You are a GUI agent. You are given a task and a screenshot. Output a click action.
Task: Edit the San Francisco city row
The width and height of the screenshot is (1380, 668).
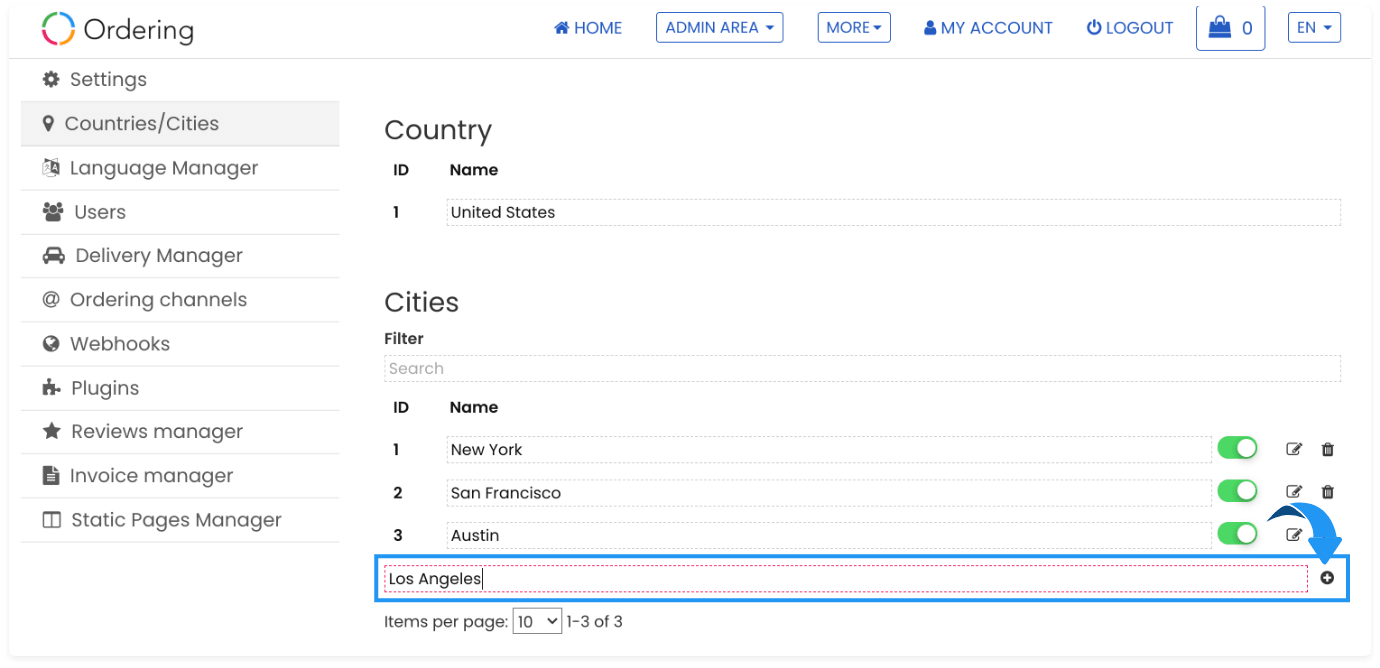click(x=1294, y=492)
